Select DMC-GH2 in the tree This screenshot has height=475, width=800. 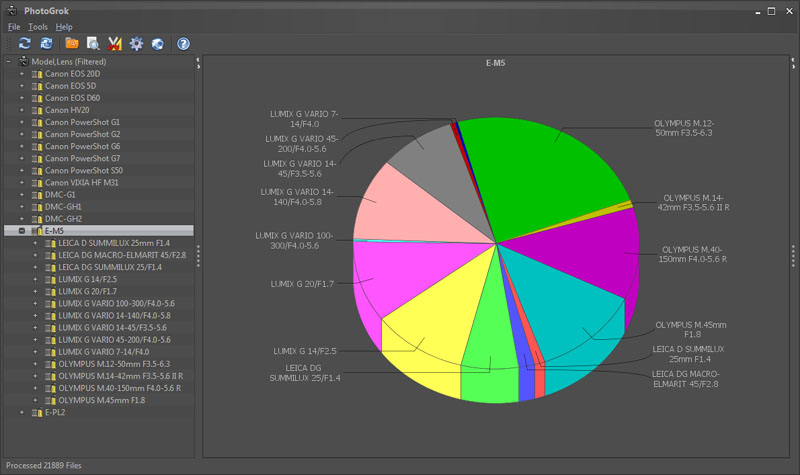63,219
